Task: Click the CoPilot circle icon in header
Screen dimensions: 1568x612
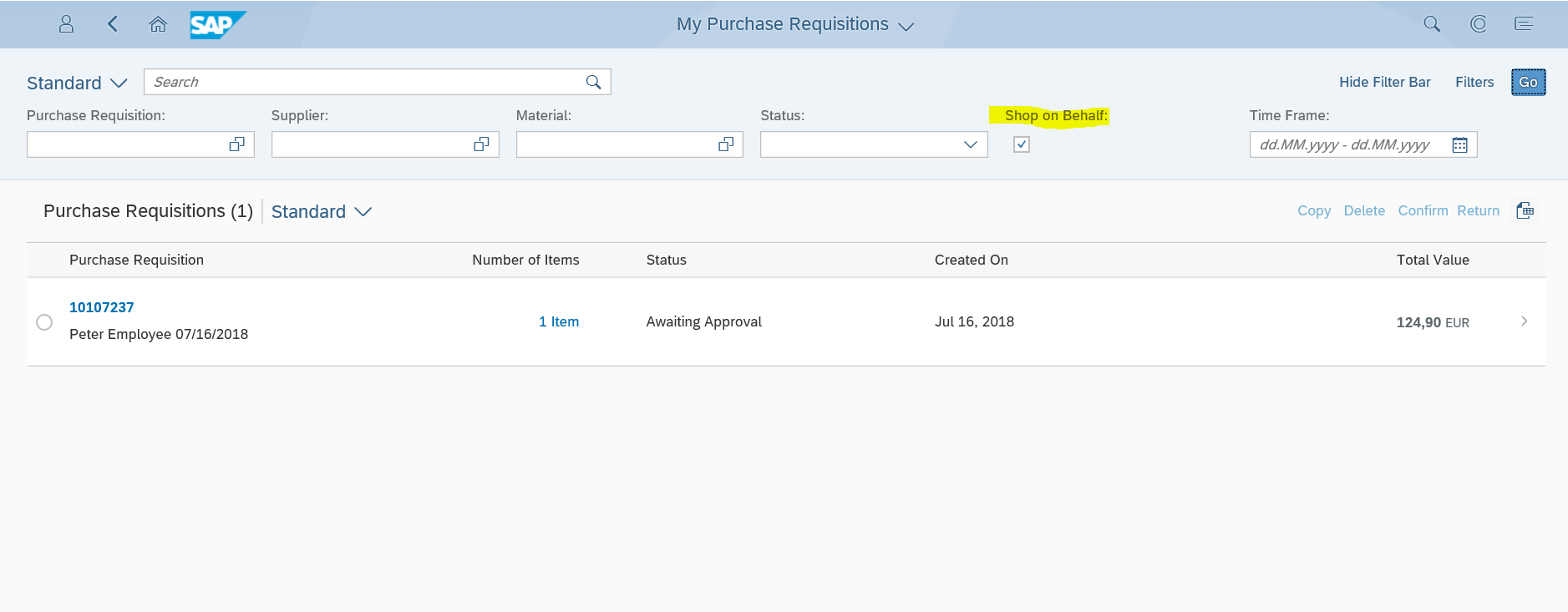Action: [1478, 24]
